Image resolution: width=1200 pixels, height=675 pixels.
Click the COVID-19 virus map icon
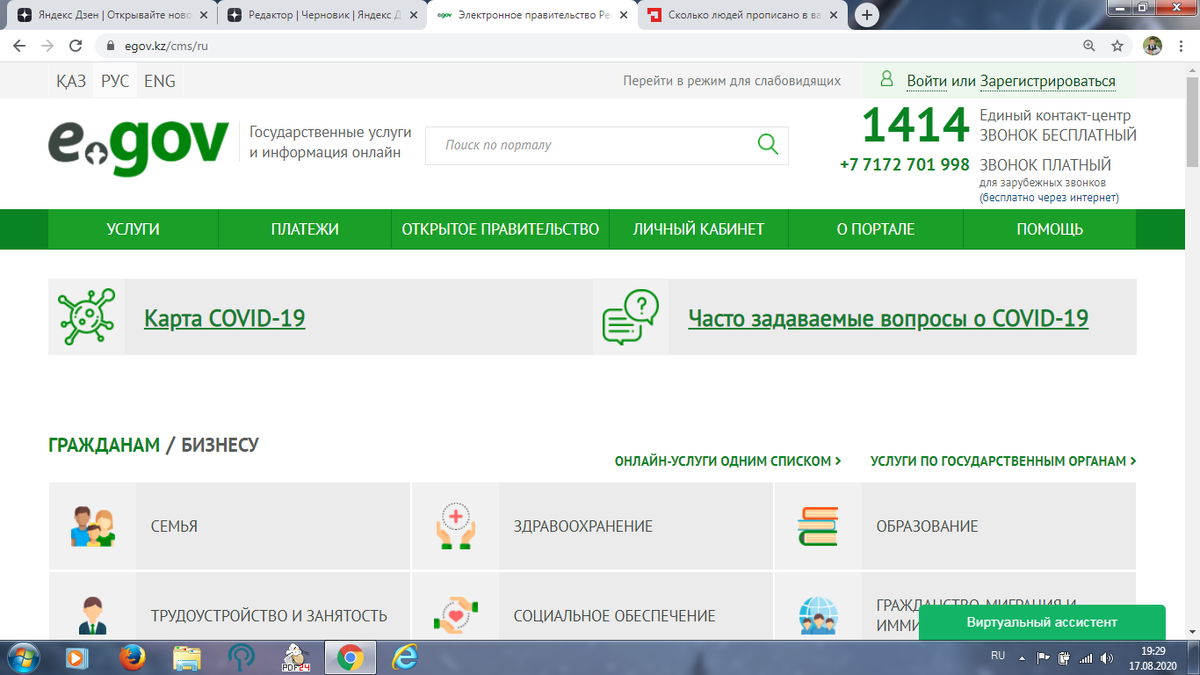(x=86, y=317)
